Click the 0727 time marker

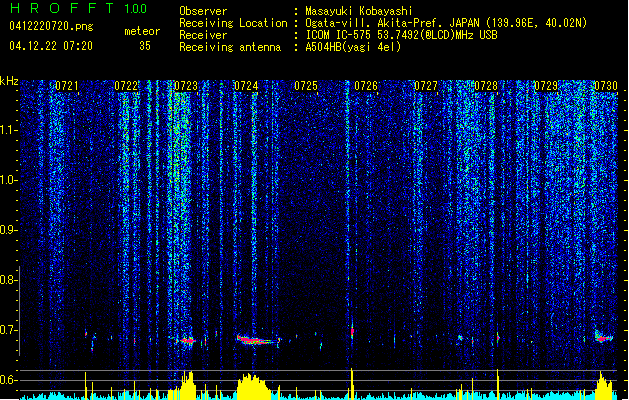426,86
